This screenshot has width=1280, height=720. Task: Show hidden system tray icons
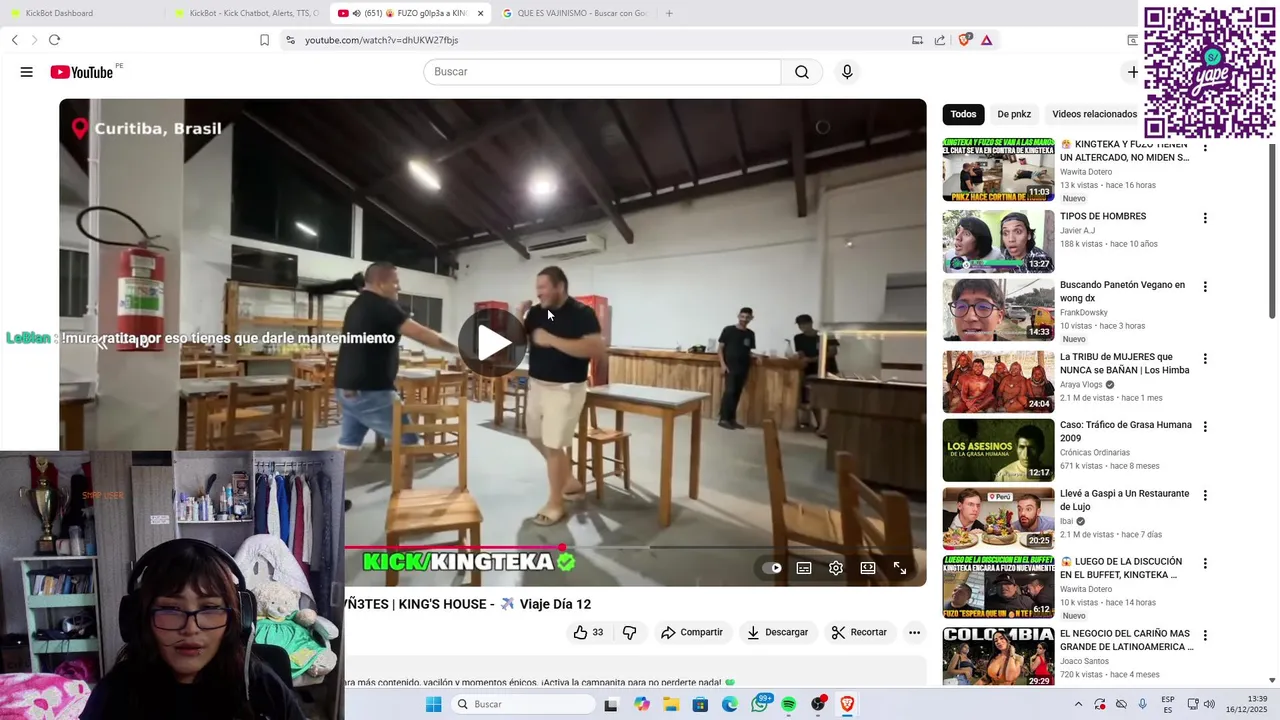pyautogui.click(x=1078, y=704)
